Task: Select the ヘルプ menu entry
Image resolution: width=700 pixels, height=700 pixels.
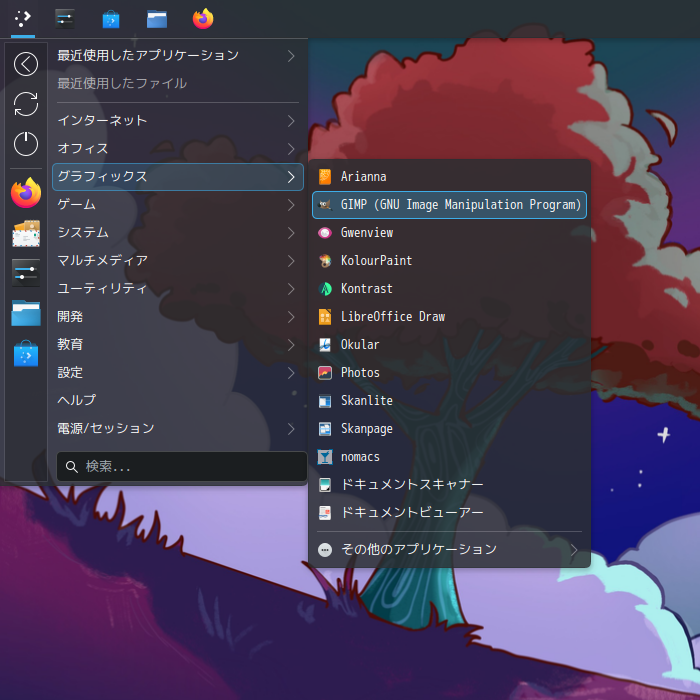Action: (x=178, y=400)
